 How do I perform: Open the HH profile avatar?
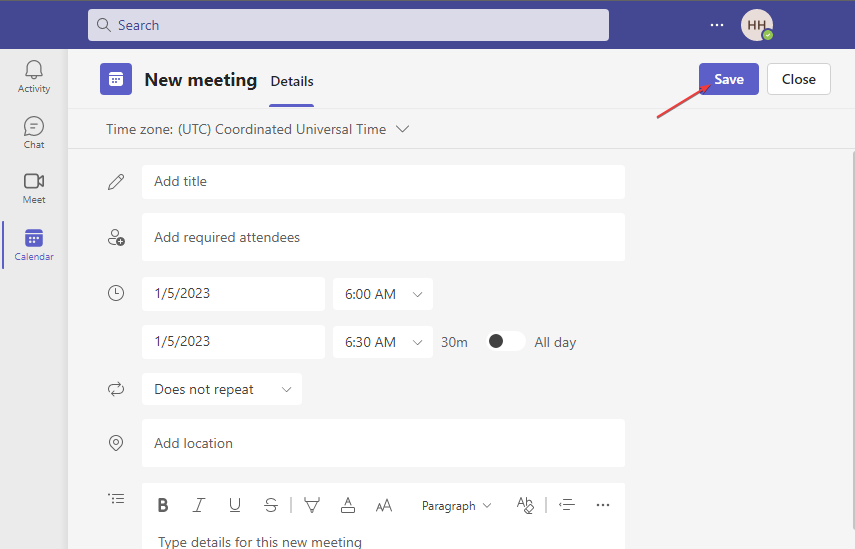click(x=756, y=25)
